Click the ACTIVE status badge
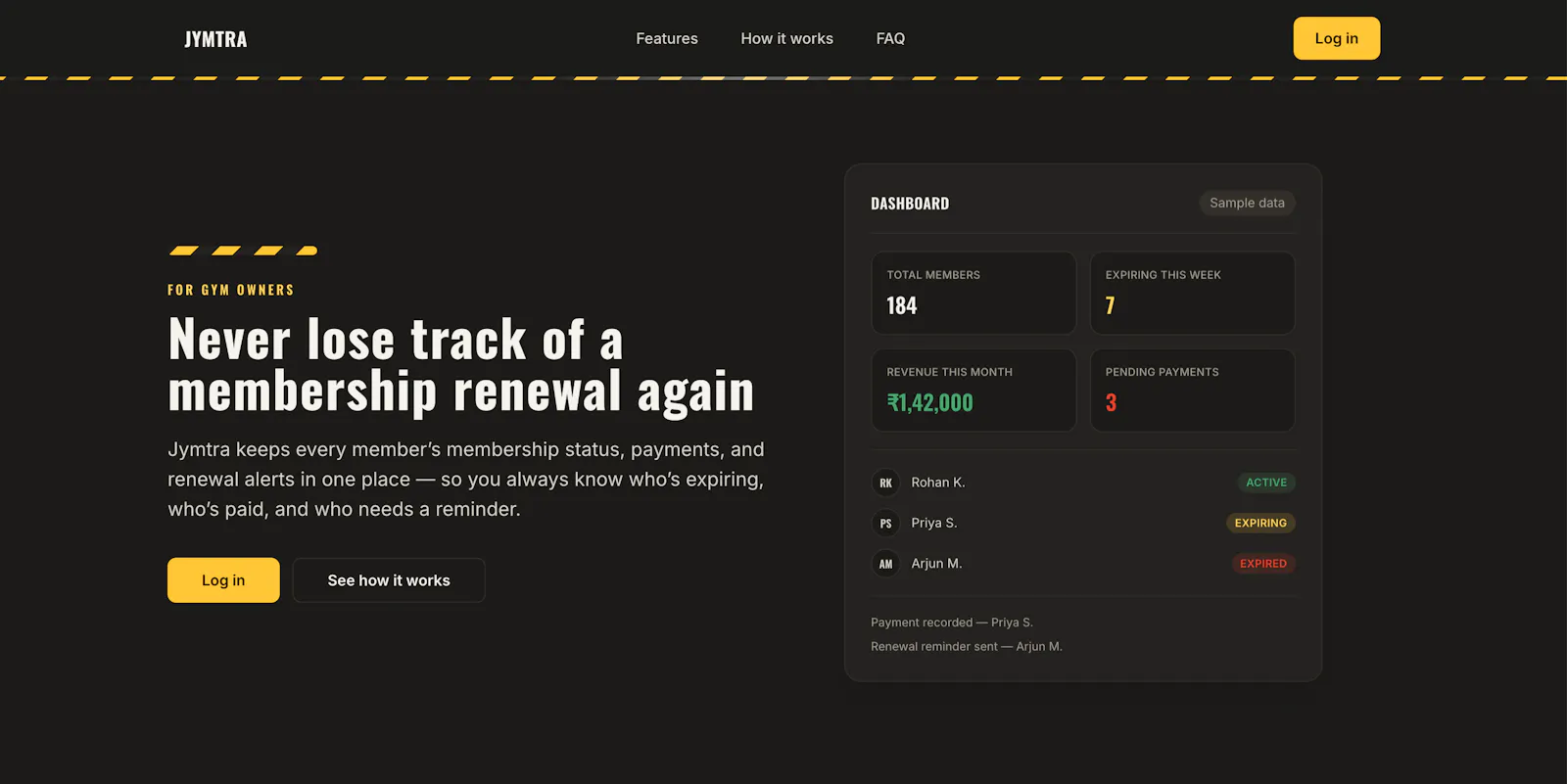This screenshot has height=784, width=1567. pyautogui.click(x=1266, y=483)
